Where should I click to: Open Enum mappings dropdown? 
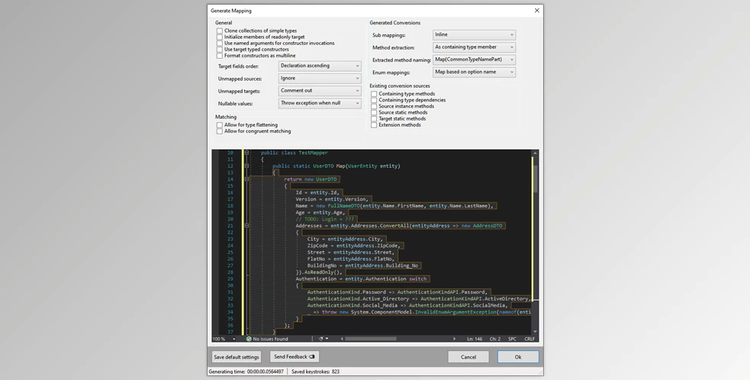pyautogui.click(x=474, y=72)
